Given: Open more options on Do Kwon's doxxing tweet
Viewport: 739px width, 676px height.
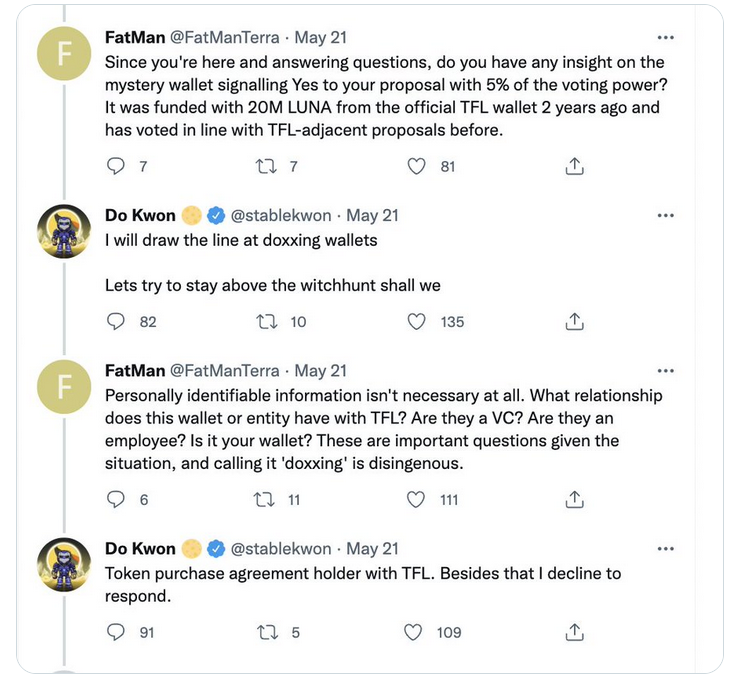Looking at the screenshot, I should point(666,215).
